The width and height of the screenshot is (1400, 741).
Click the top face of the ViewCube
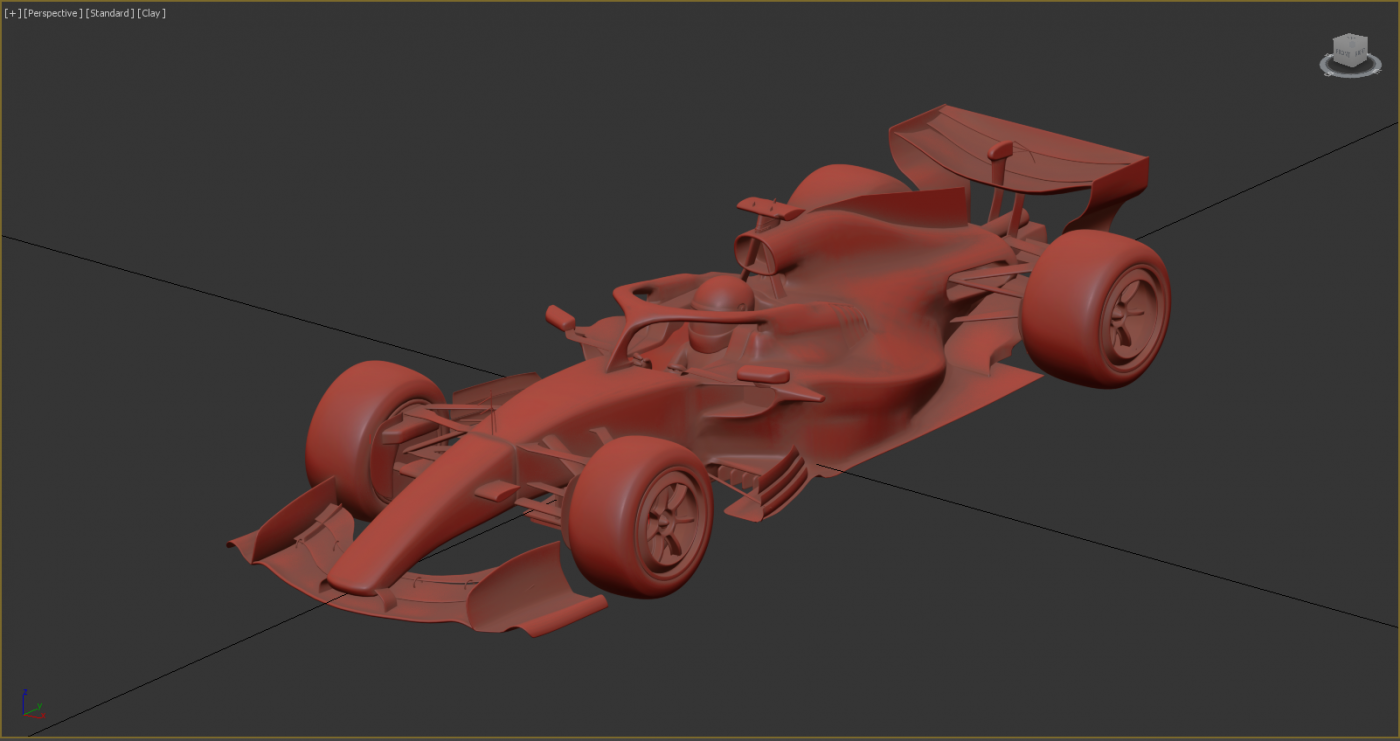click(x=1350, y=39)
